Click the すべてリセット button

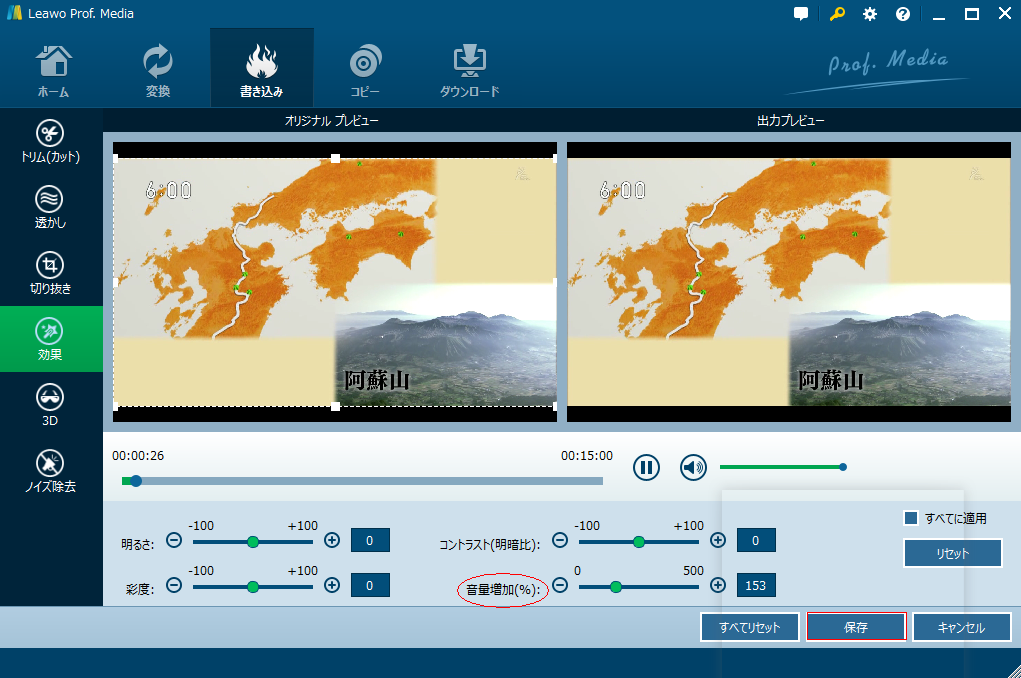(750, 628)
